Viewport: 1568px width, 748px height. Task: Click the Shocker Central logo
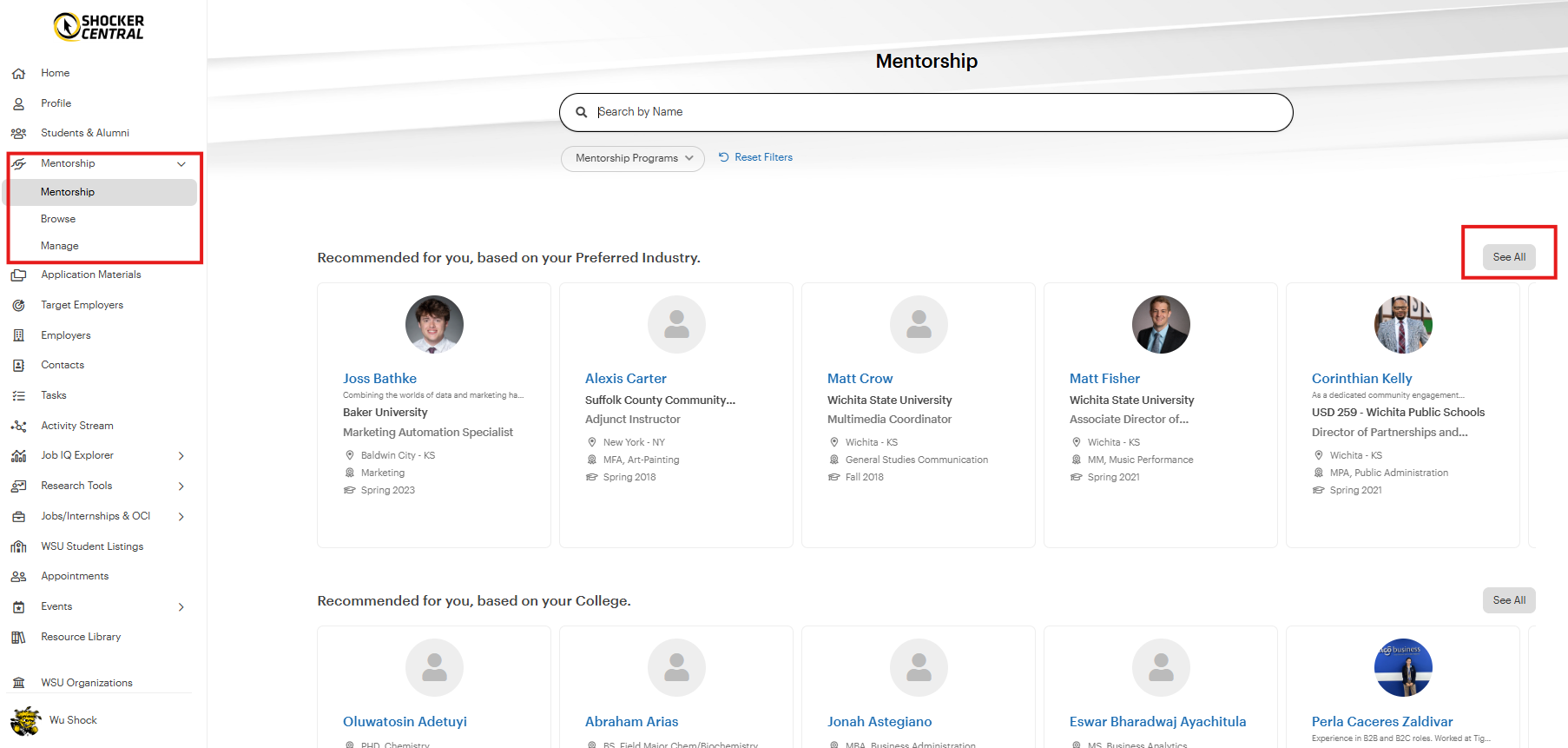[99, 27]
